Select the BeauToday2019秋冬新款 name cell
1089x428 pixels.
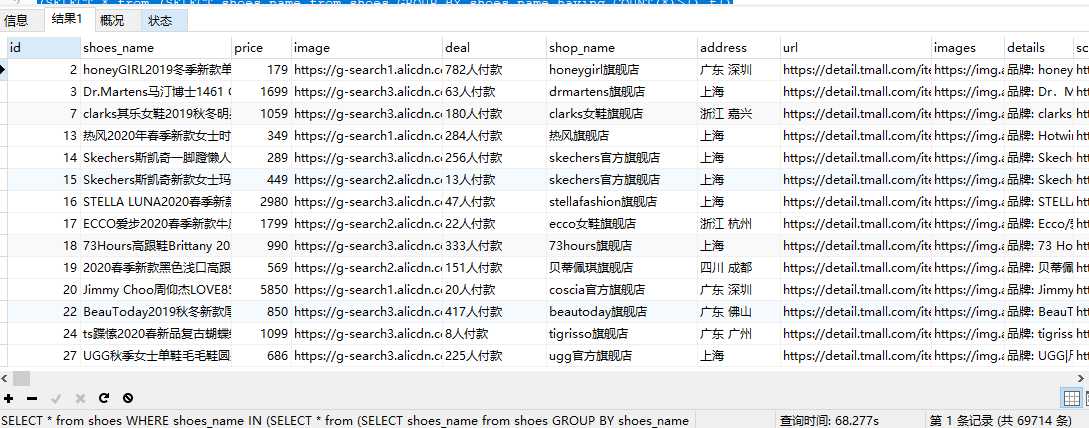[x=156, y=311]
